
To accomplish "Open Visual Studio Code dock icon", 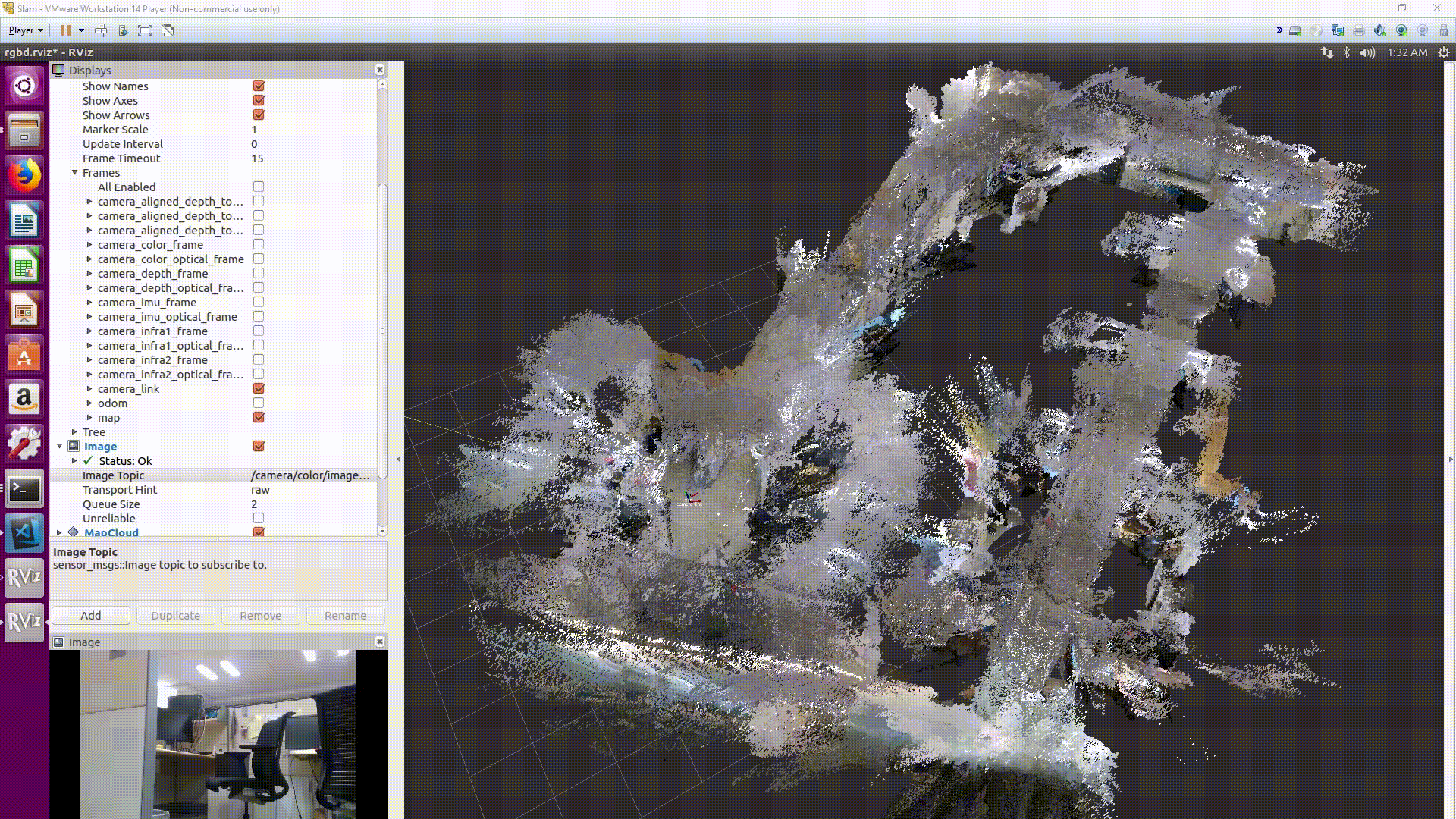I will [x=24, y=534].
